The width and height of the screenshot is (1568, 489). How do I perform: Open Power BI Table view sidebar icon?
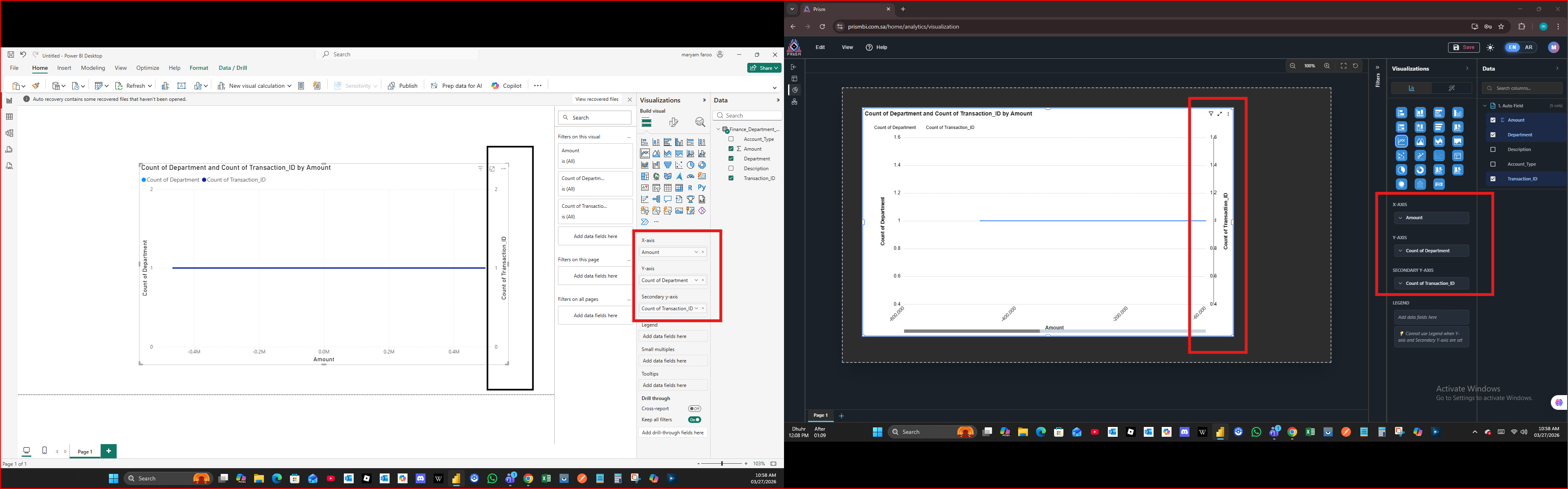click(x=9, y=116)
